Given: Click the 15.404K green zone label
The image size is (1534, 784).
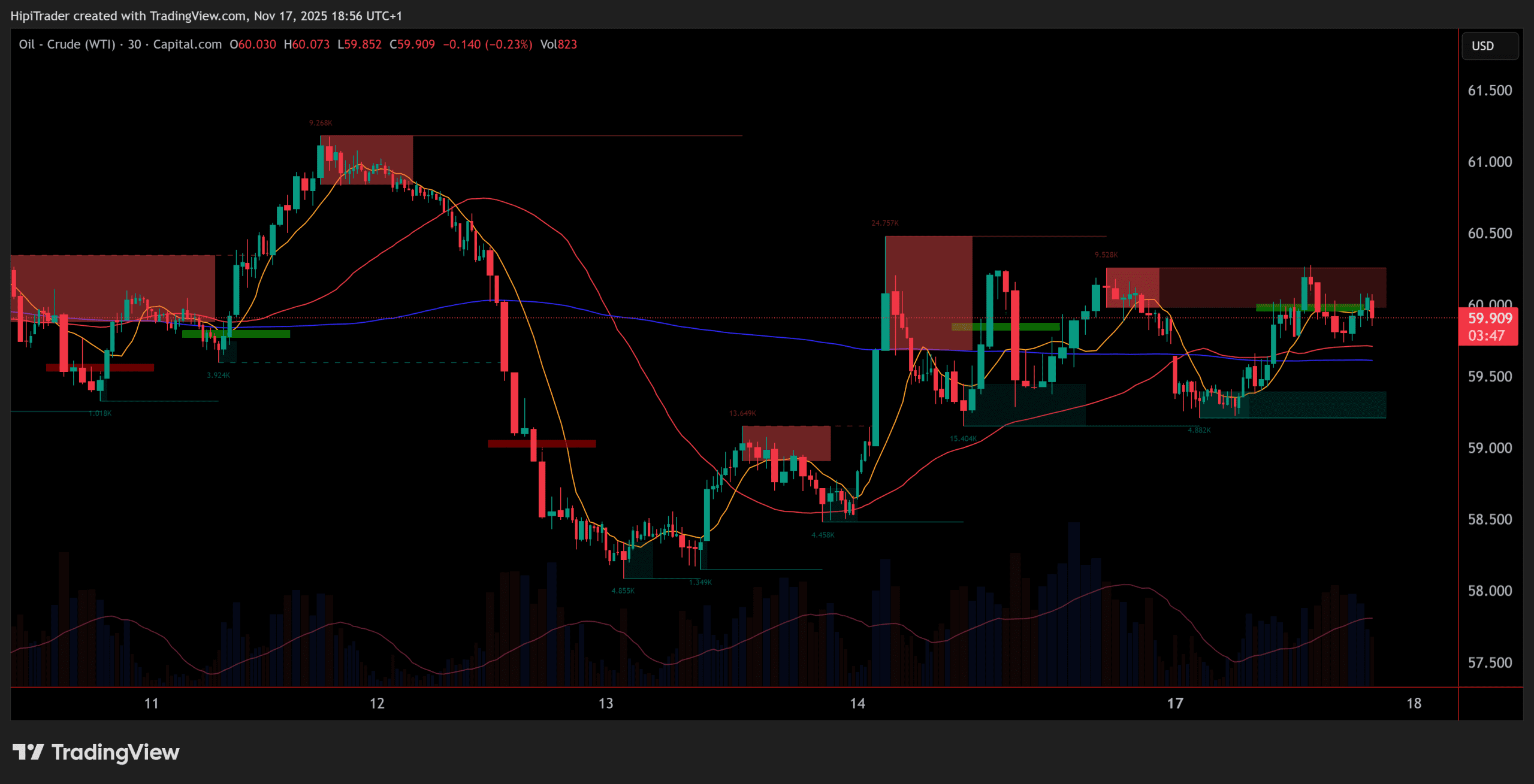Looking at the screenshot, I should (963, 439).
